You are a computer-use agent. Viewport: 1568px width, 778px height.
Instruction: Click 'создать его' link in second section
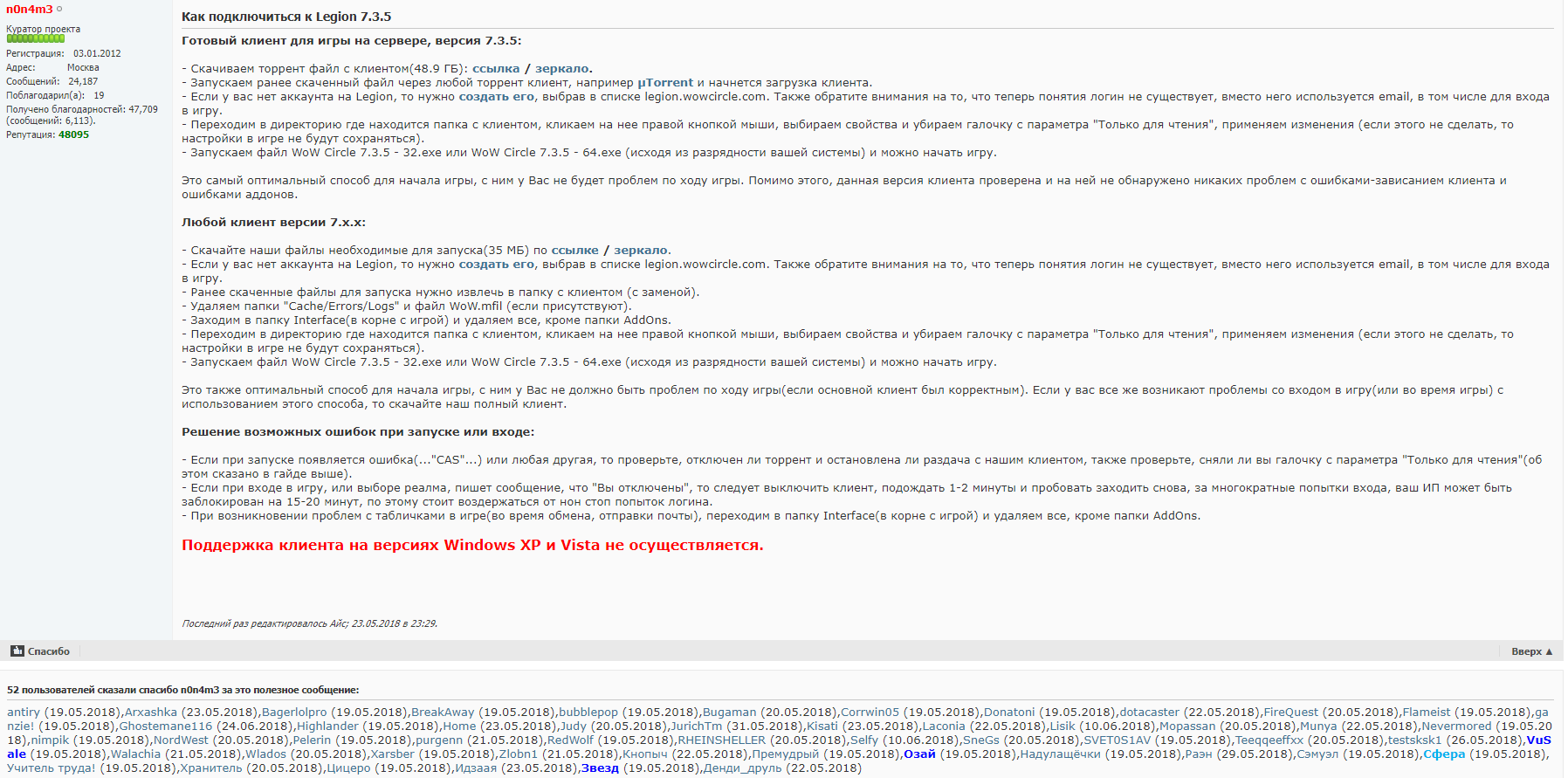(496, 265)
